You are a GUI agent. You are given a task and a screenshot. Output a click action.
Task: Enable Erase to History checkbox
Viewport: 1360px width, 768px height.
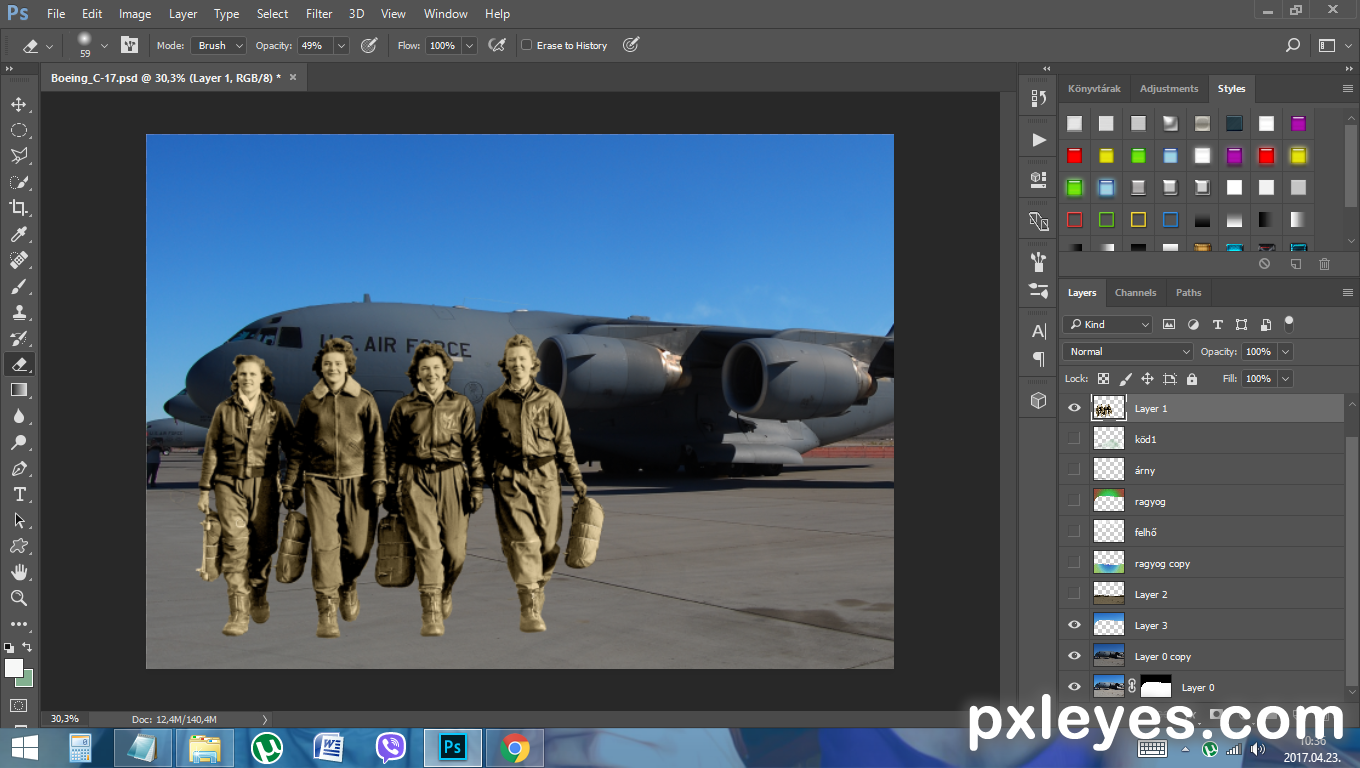[x=527, y=45]
